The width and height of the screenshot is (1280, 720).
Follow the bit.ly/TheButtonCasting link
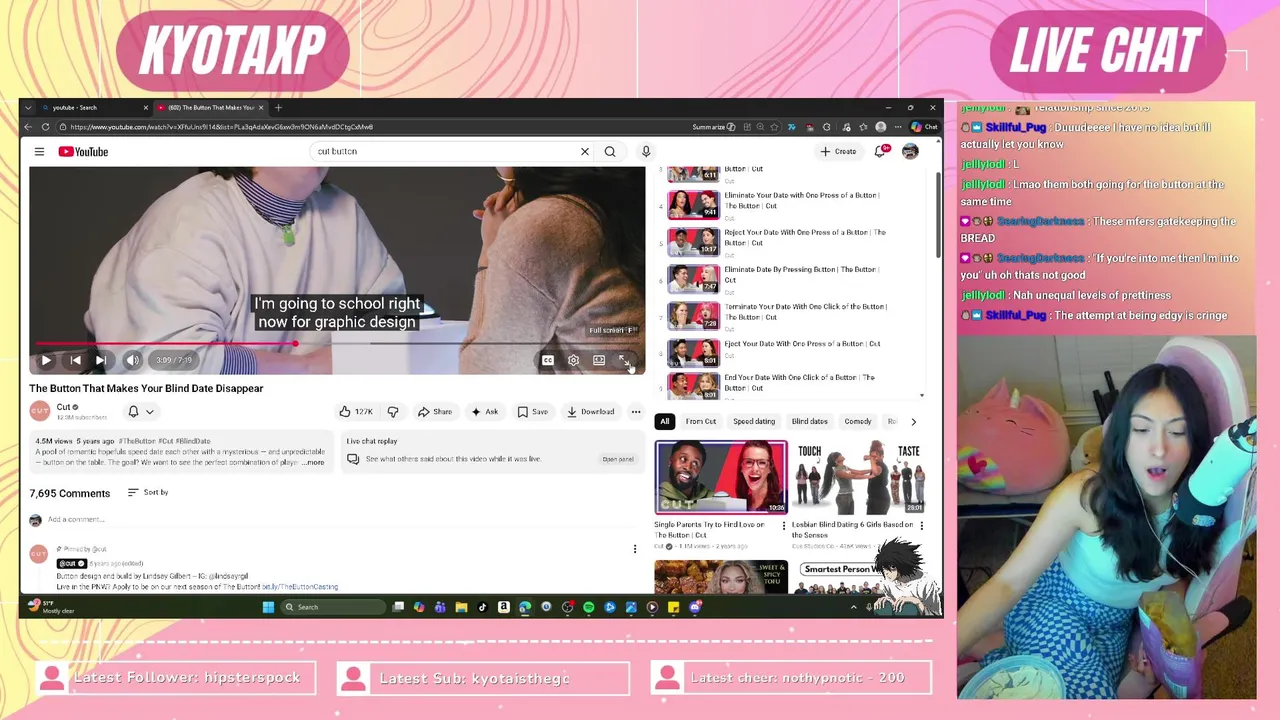[x=300, y=587]
